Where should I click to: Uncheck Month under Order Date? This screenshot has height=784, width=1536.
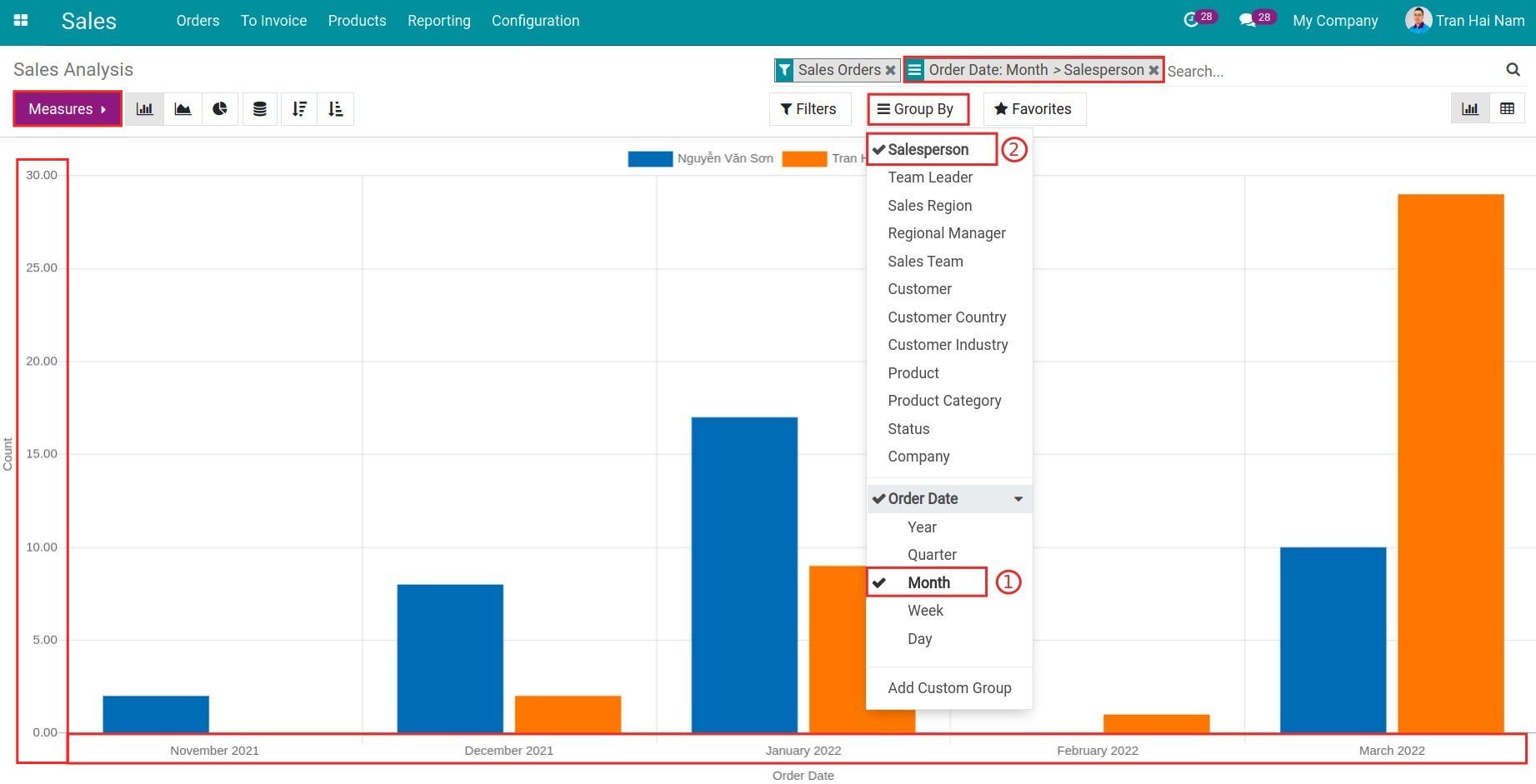(927, 582)
